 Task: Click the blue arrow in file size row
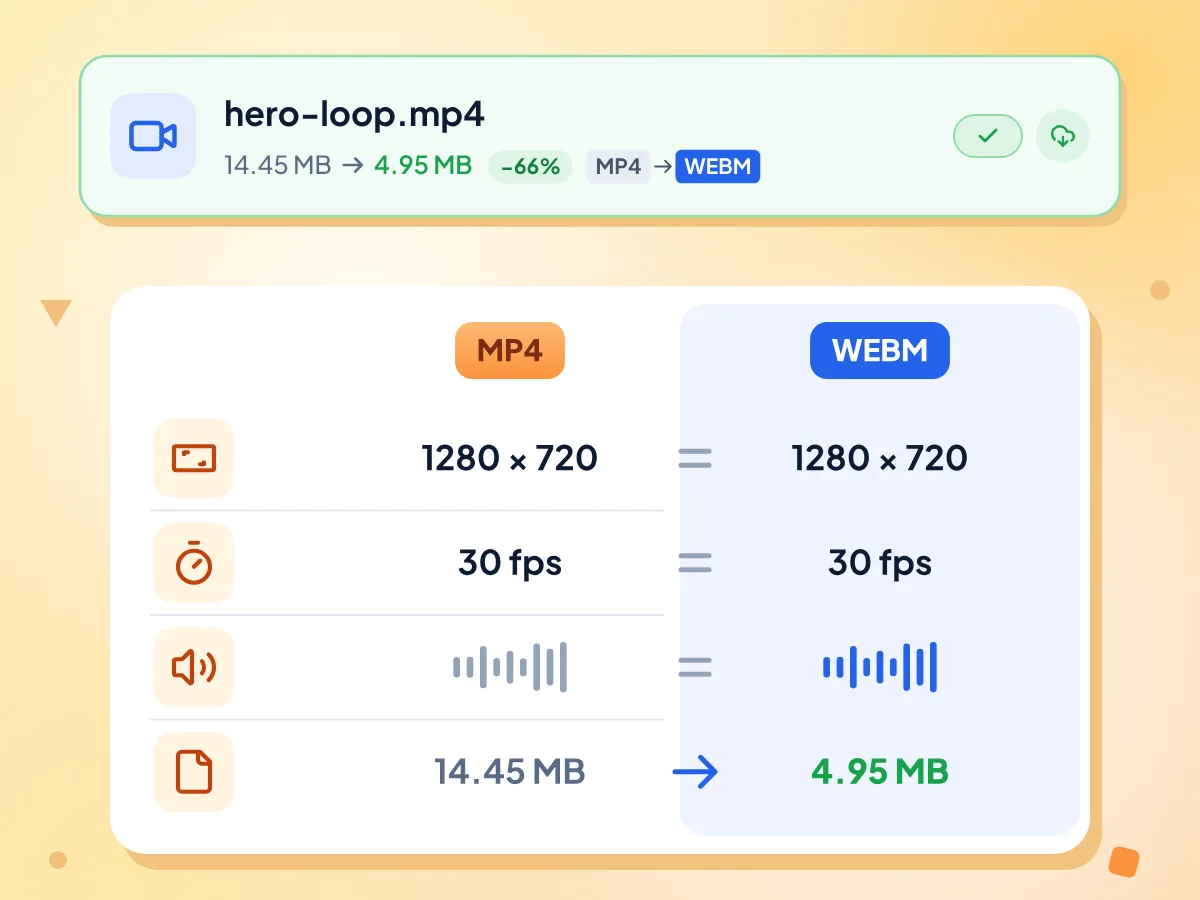[x=695, y=772]
